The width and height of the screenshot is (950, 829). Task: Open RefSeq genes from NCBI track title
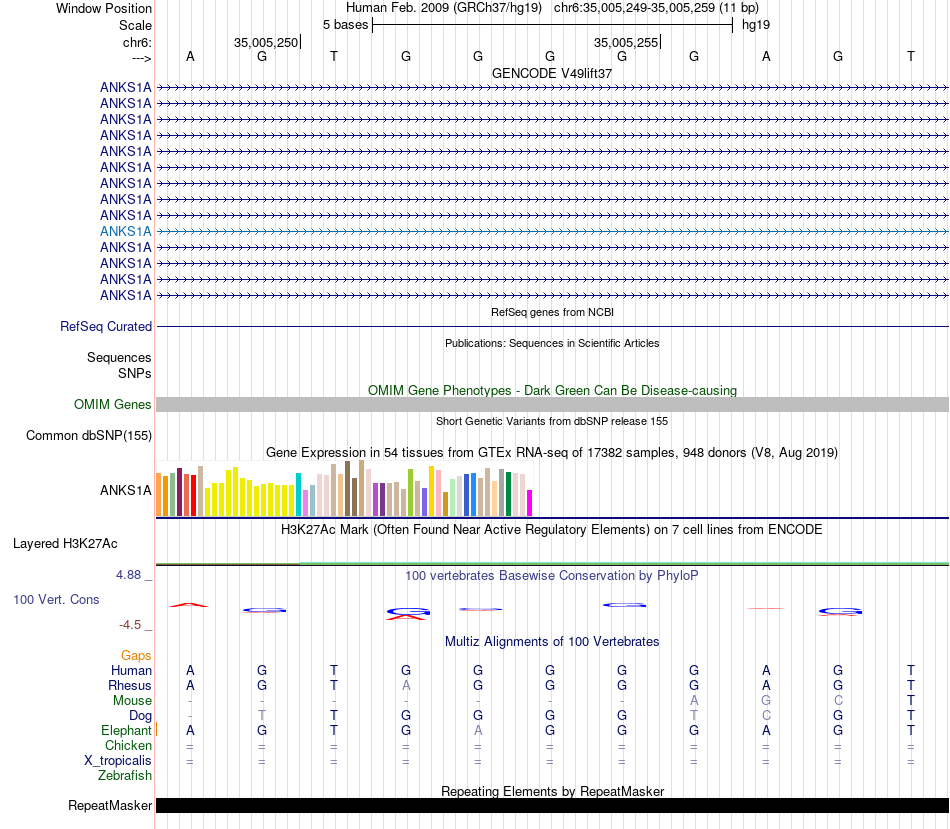coord(552,312)
